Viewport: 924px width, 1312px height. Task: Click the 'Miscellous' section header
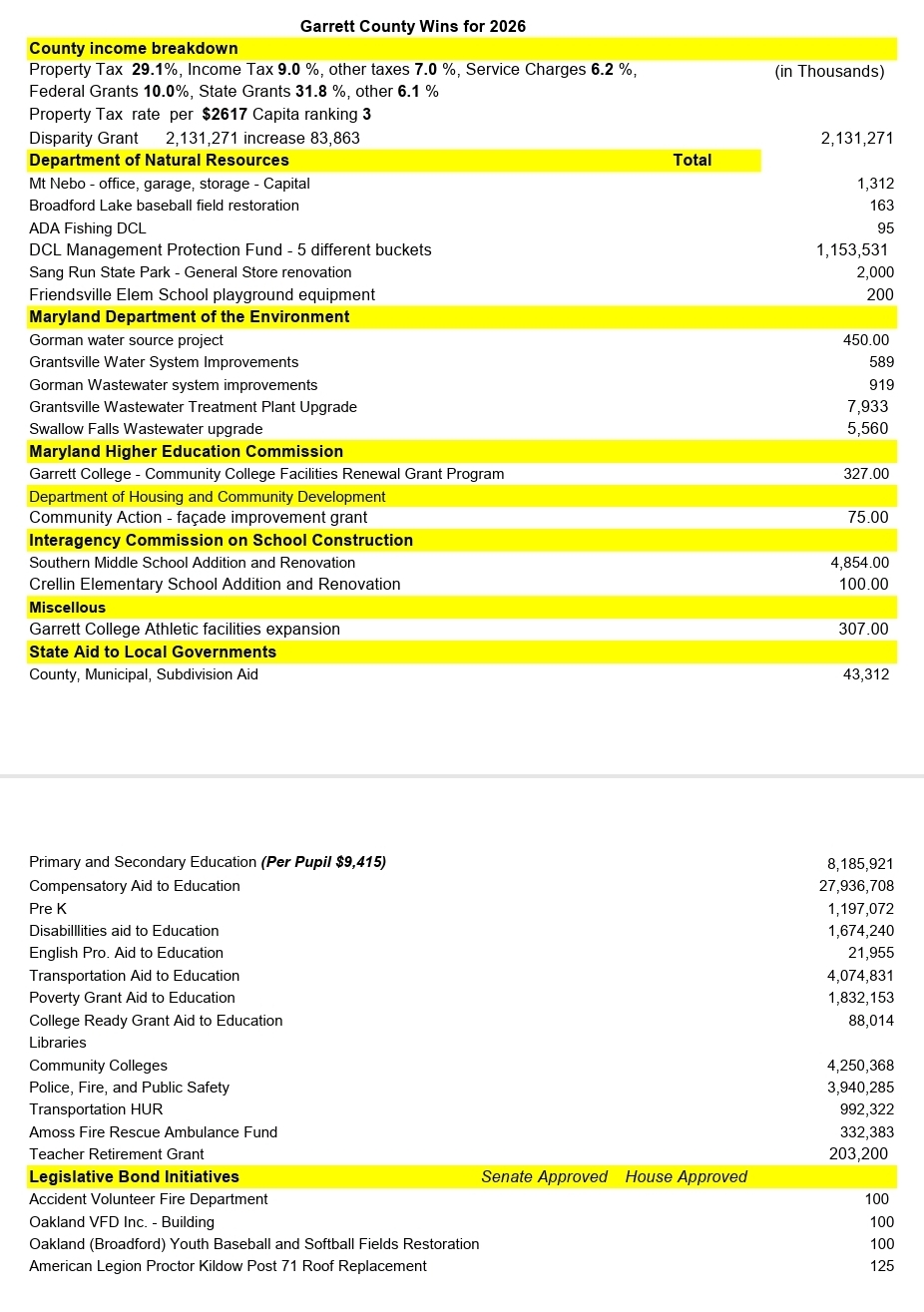[67, 607]
